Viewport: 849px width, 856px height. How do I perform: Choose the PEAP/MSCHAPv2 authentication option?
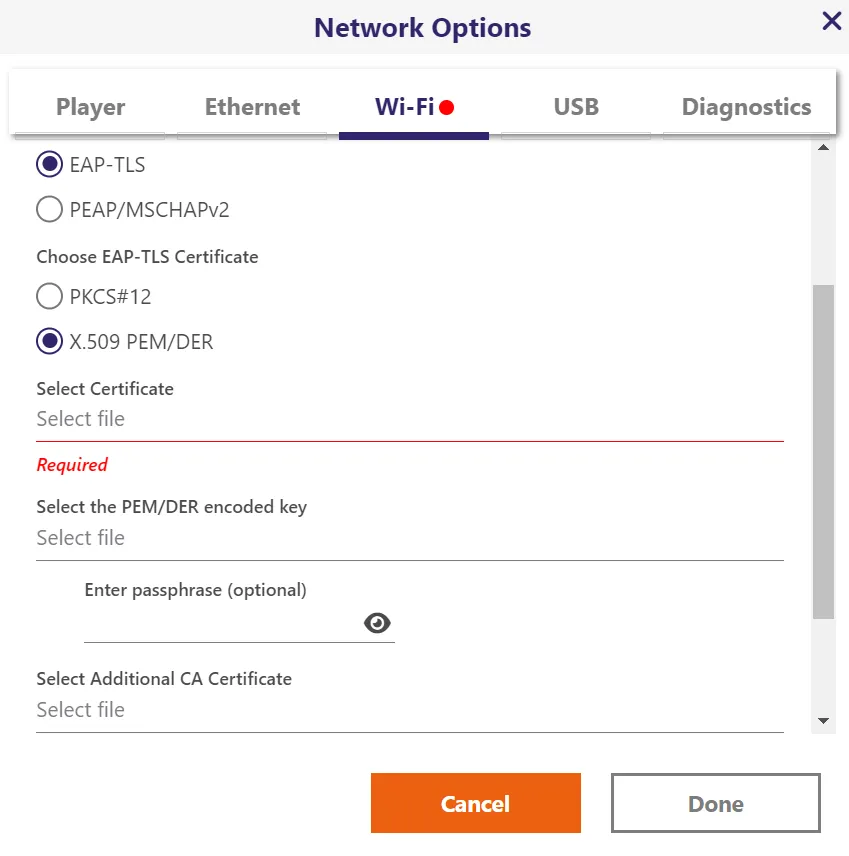[49, 209]
